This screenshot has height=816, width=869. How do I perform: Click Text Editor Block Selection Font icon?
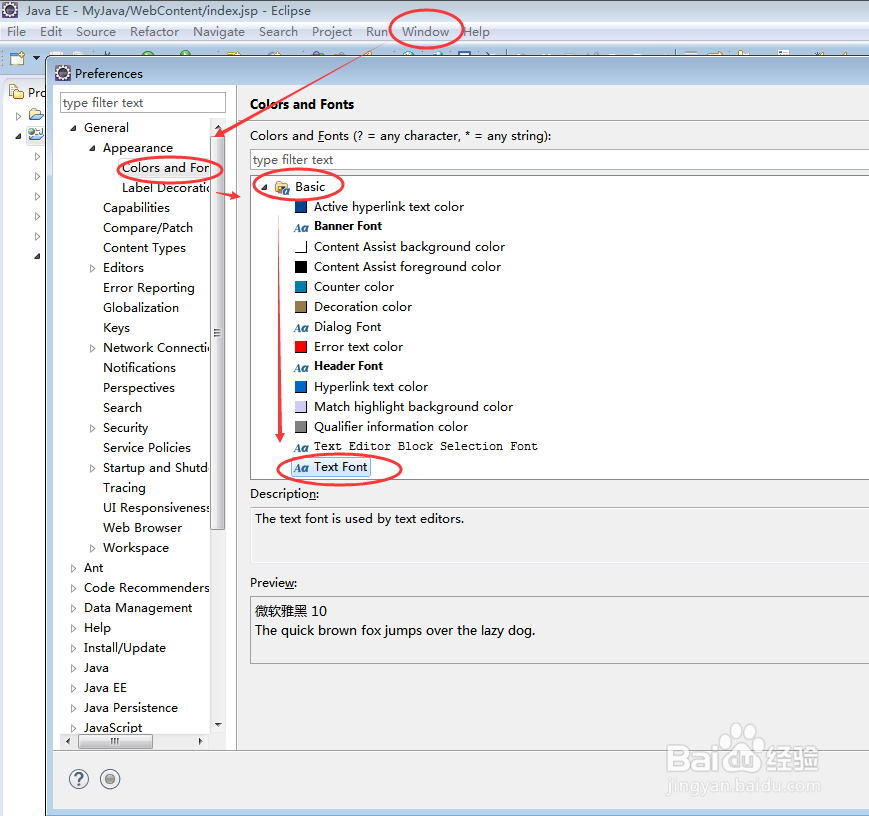pyautogui.click(x=301, y=447)
